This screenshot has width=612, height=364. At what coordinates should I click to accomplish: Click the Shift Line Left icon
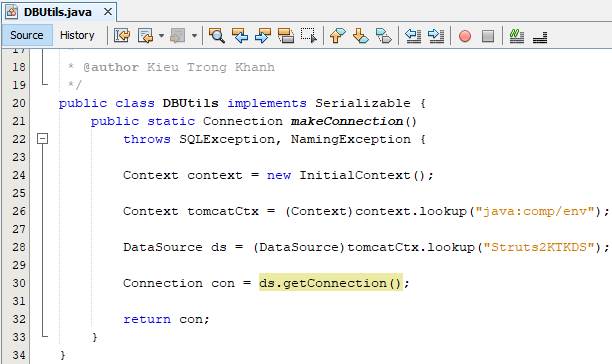click(x=413, y=36)
